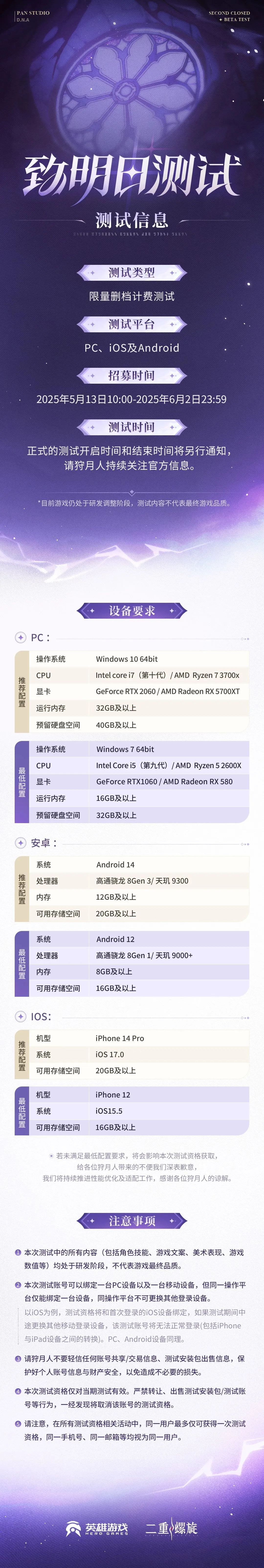This screenshot has width=264, height=1568.
Task: Click the 测试平台 header banner
Action: (132, 325)
